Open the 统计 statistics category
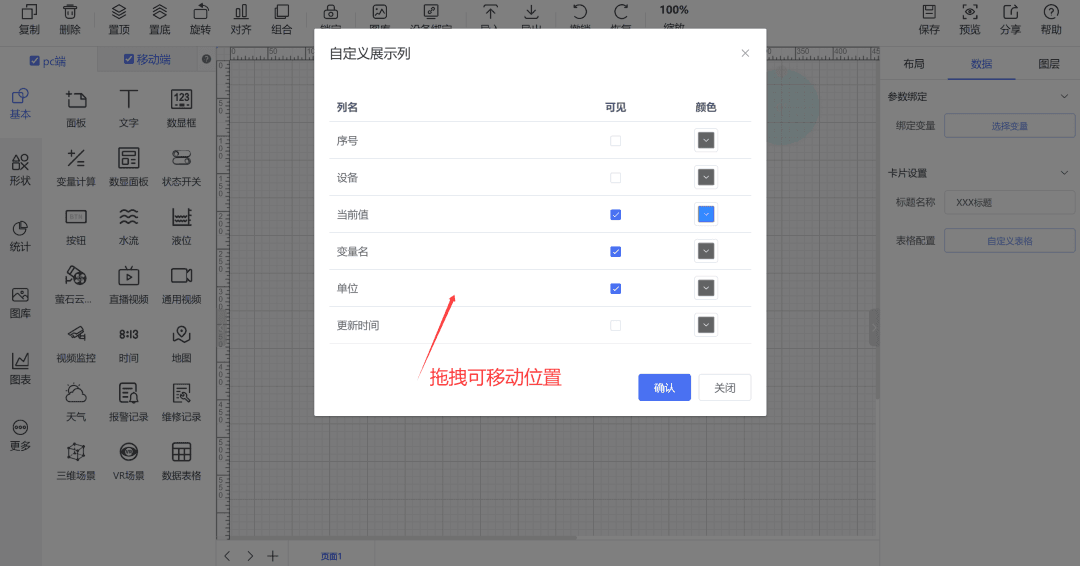The height and width of the screenshot is (566, 1080). pos(20,236)
